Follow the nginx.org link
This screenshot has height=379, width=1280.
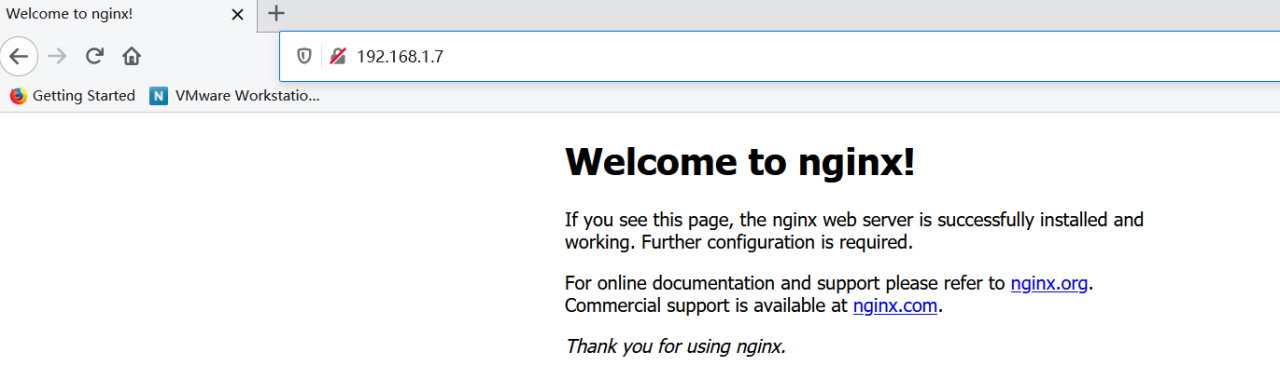[1049, 283]
